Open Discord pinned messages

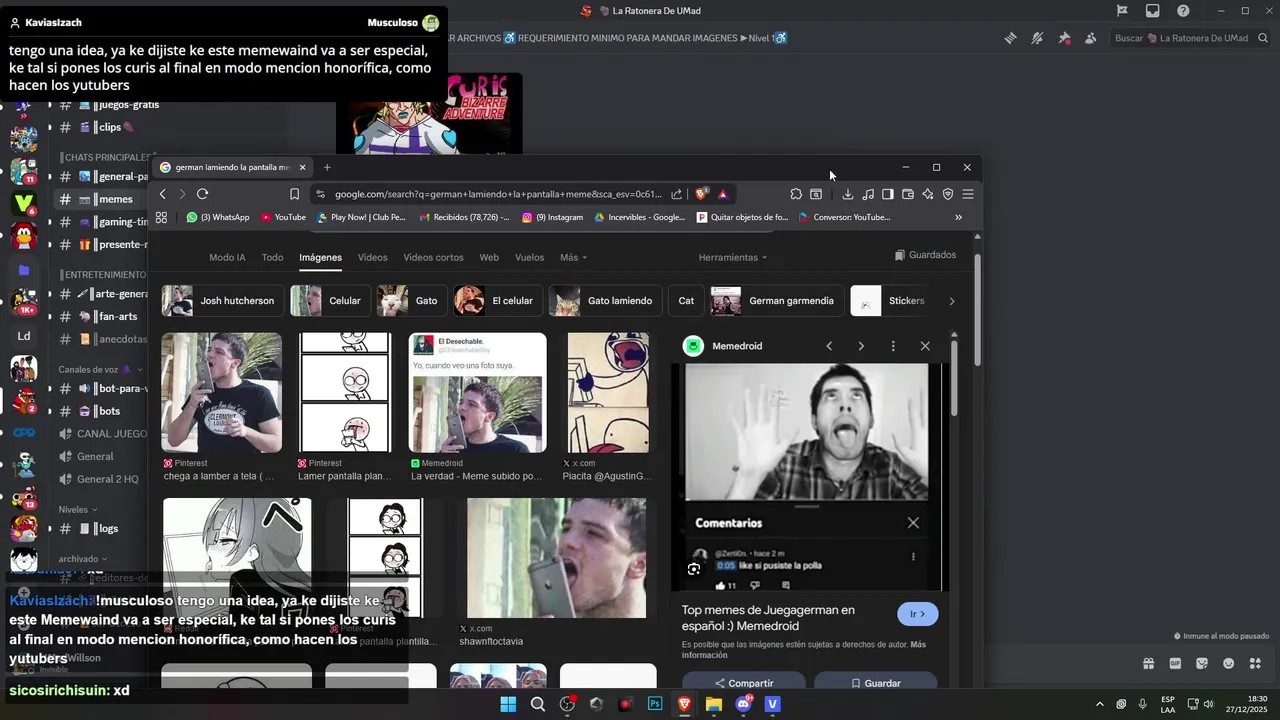pos(1064,38)
